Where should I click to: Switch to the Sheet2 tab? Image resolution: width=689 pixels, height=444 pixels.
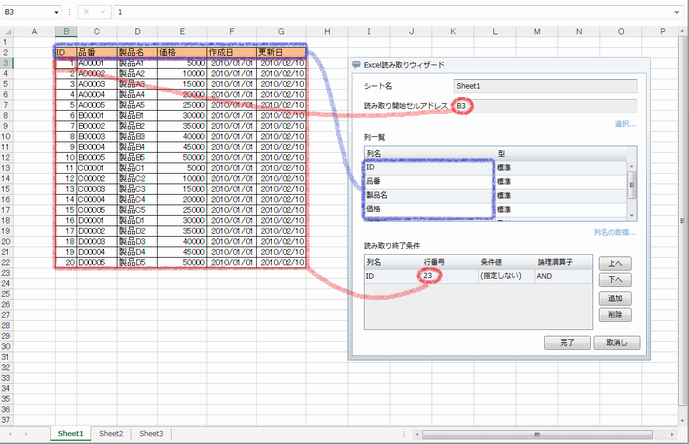111,434
